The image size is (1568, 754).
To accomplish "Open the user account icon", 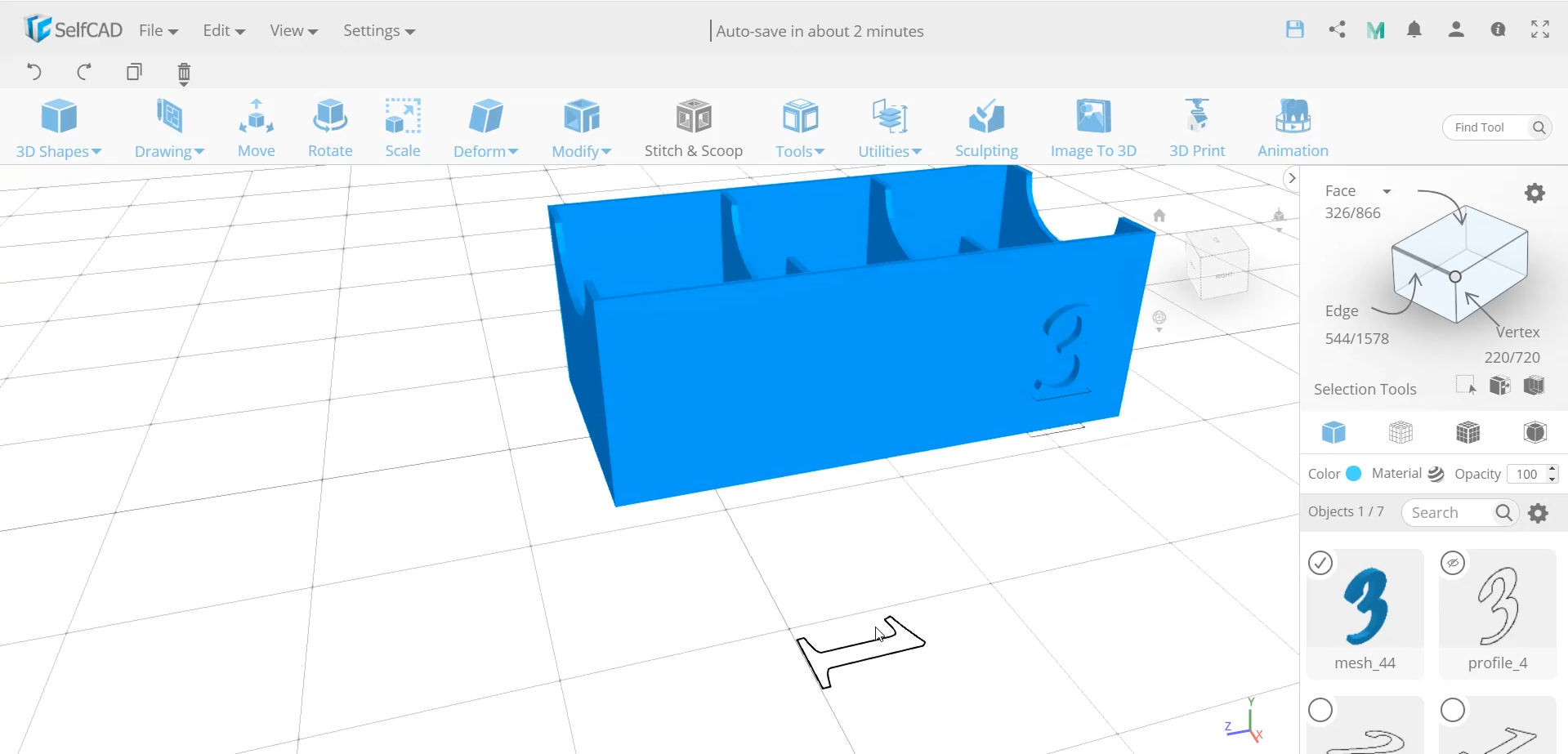I will (1456, 29).
